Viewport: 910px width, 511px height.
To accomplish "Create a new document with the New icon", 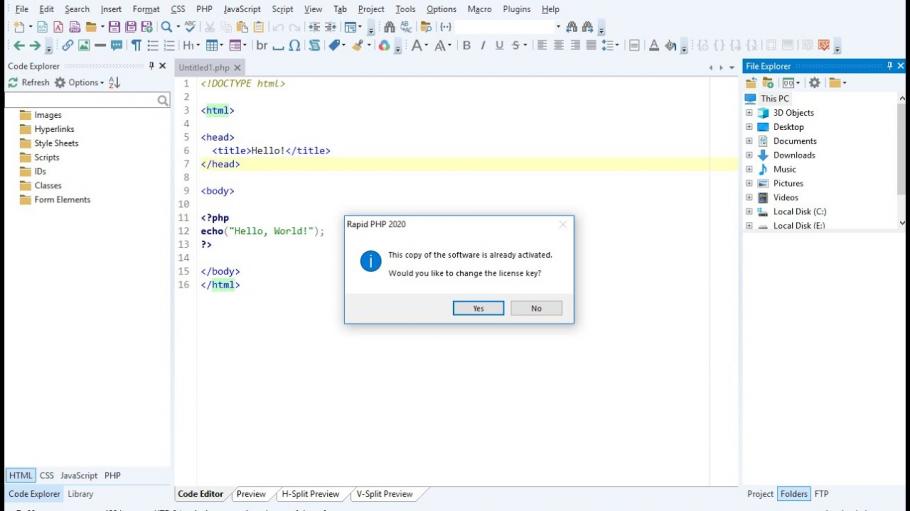I will [x=19, y=27].
